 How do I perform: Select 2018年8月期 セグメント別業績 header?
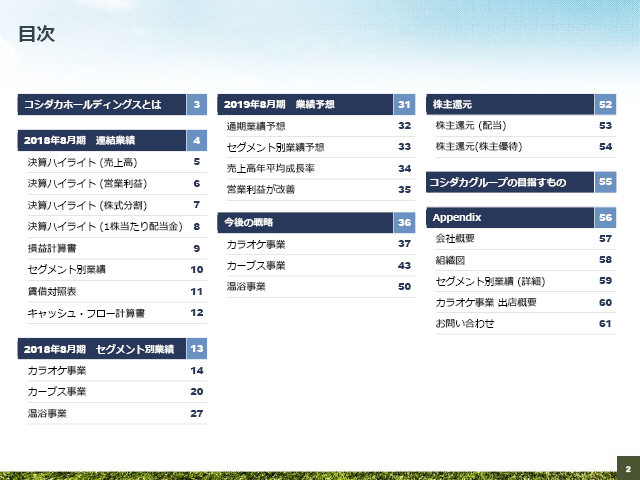pos(112,349)
